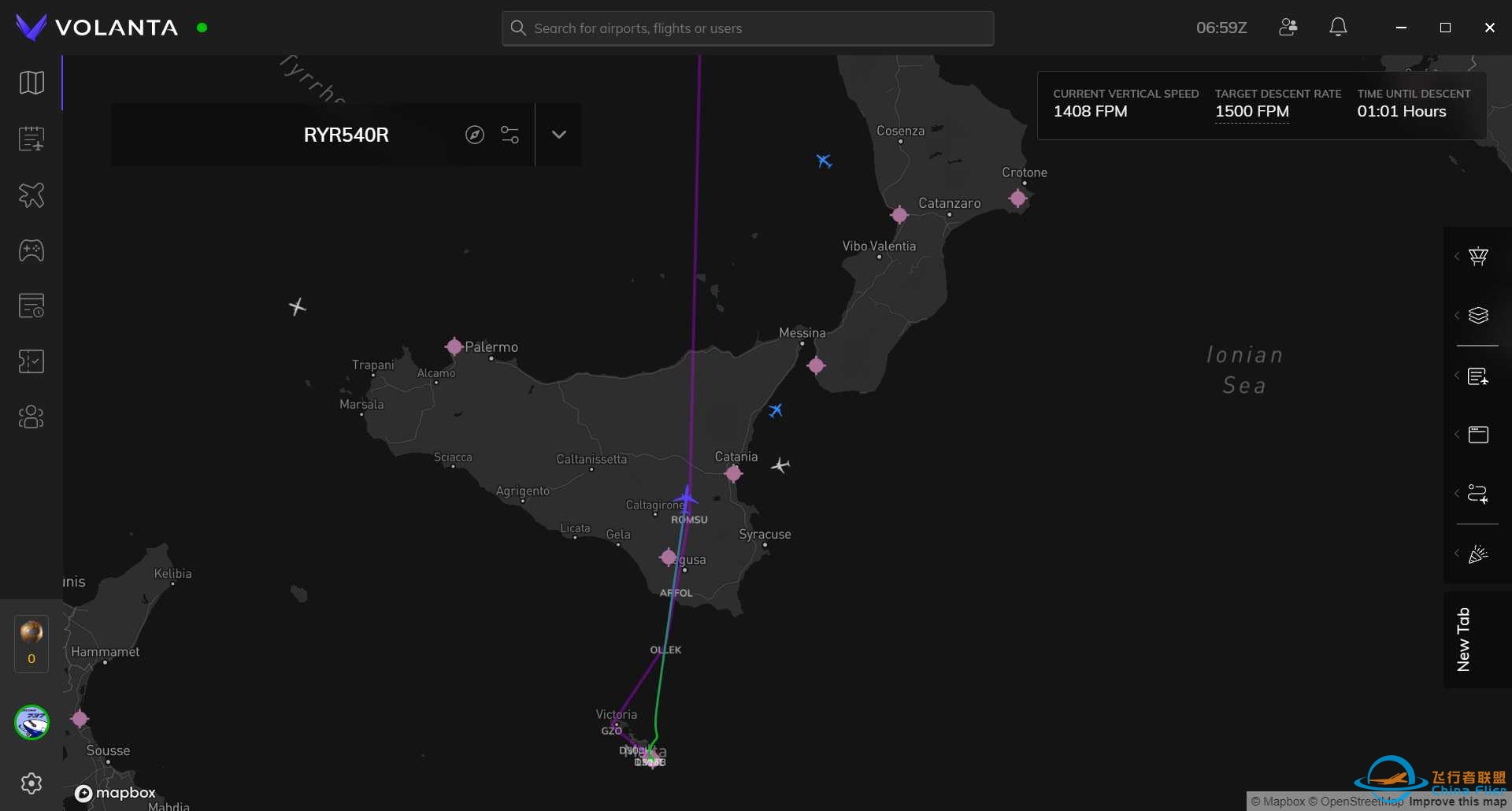This screenshot has height=811, width=1512.
Task: Select the airport marker near Sousse
Action: click(x=80, y=718)
